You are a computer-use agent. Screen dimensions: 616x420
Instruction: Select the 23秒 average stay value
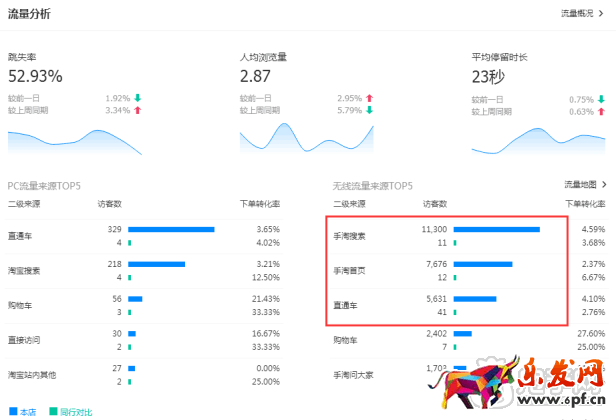[x=488, y=77]
